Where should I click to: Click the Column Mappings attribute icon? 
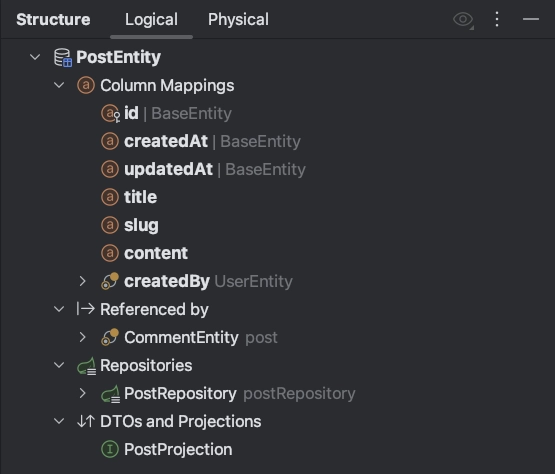coord(86,85)
